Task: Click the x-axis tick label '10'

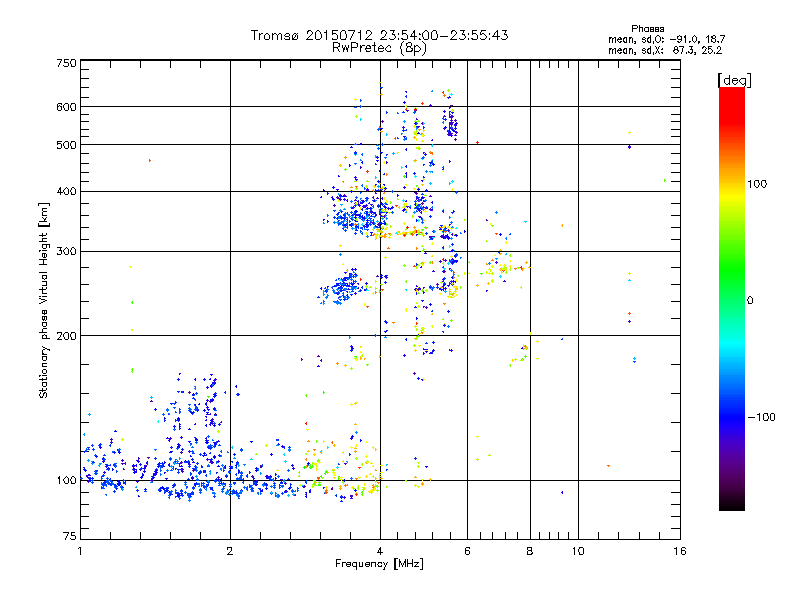Action: coord(578,551)
